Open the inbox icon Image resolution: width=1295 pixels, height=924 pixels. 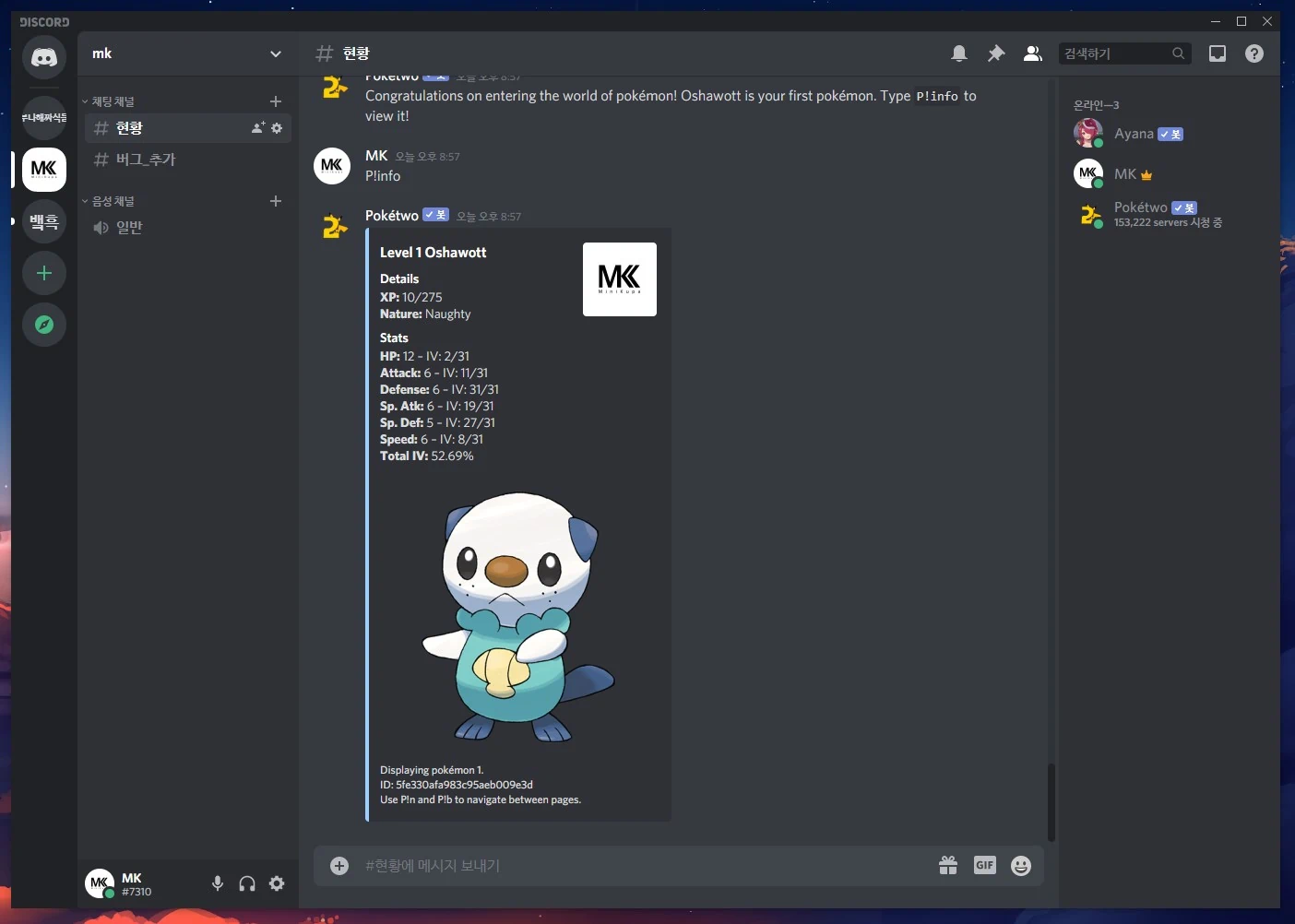[1218, 53]
